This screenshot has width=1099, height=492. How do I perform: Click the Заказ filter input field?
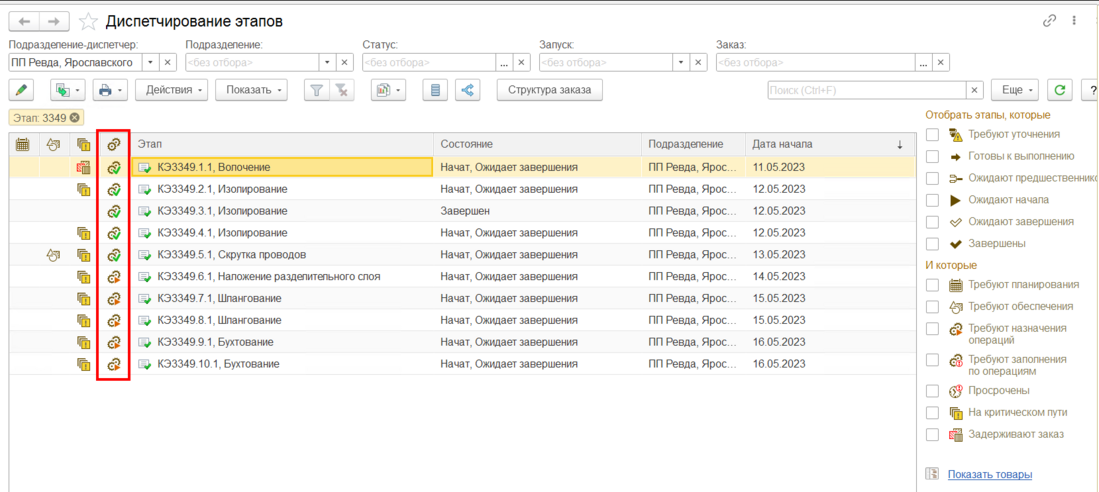click(817, 62)
